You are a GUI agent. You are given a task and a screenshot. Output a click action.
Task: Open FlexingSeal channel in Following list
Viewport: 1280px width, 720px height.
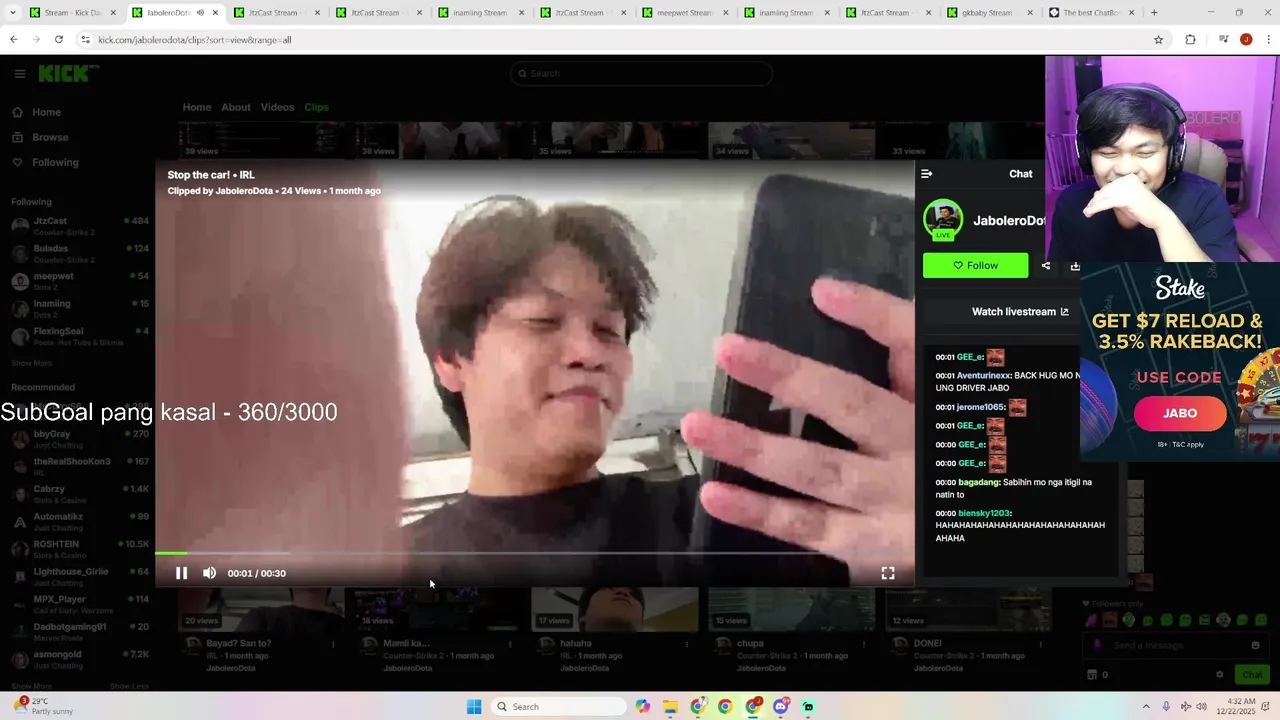click(79, 335)
